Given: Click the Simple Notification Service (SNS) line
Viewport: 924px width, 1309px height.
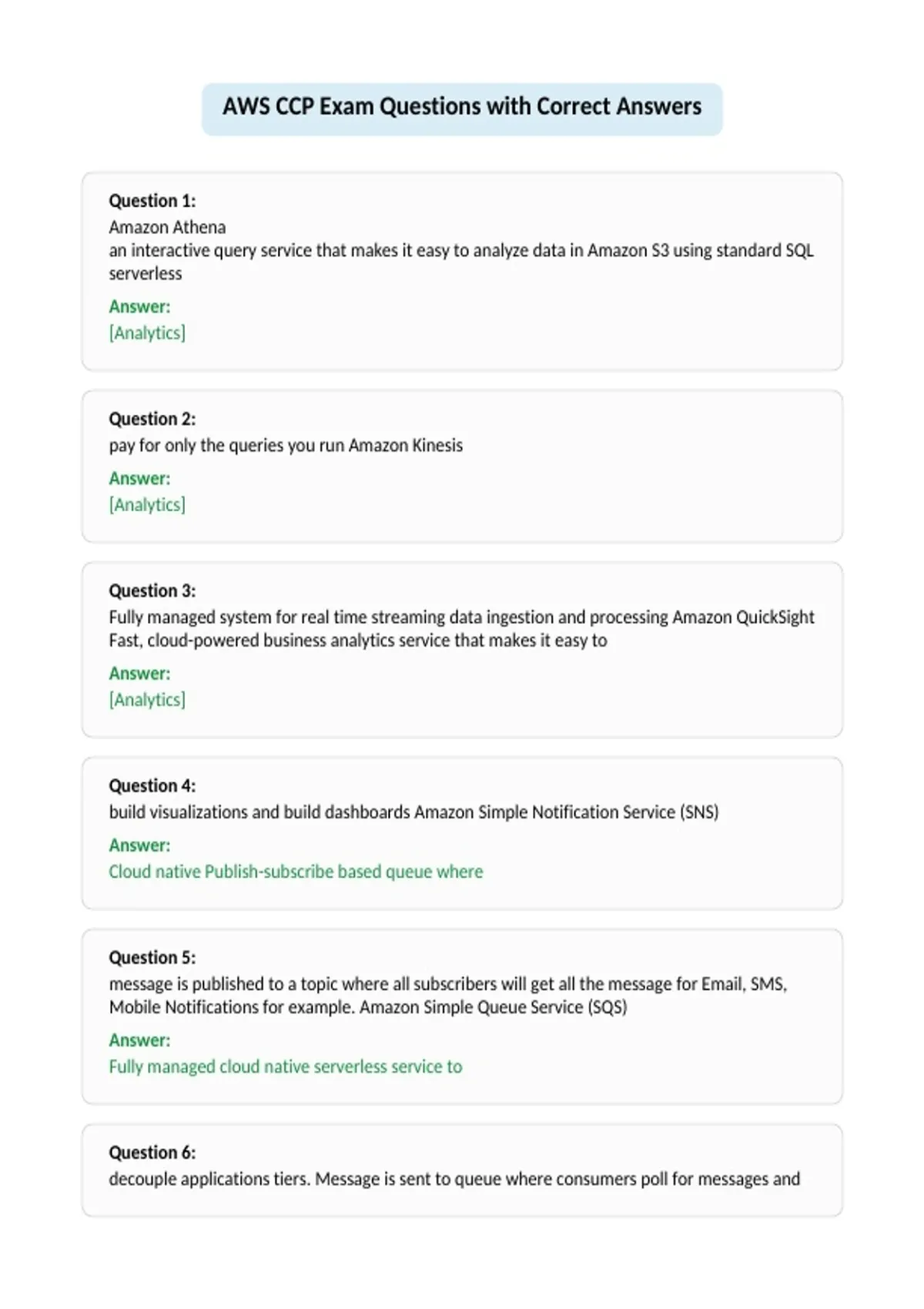Looking at the screenshot, I should point(413,812).
